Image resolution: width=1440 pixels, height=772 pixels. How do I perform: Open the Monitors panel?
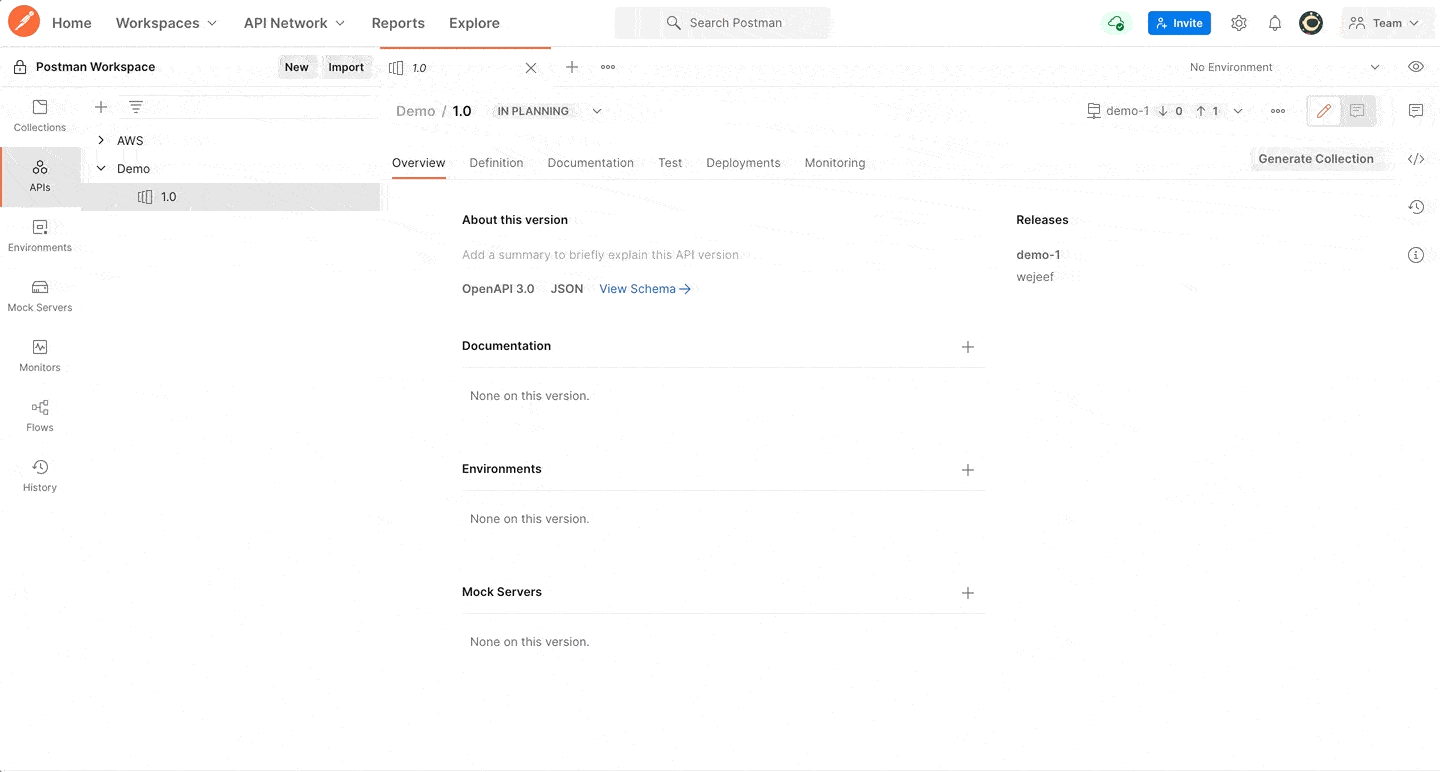click(39, 353)
